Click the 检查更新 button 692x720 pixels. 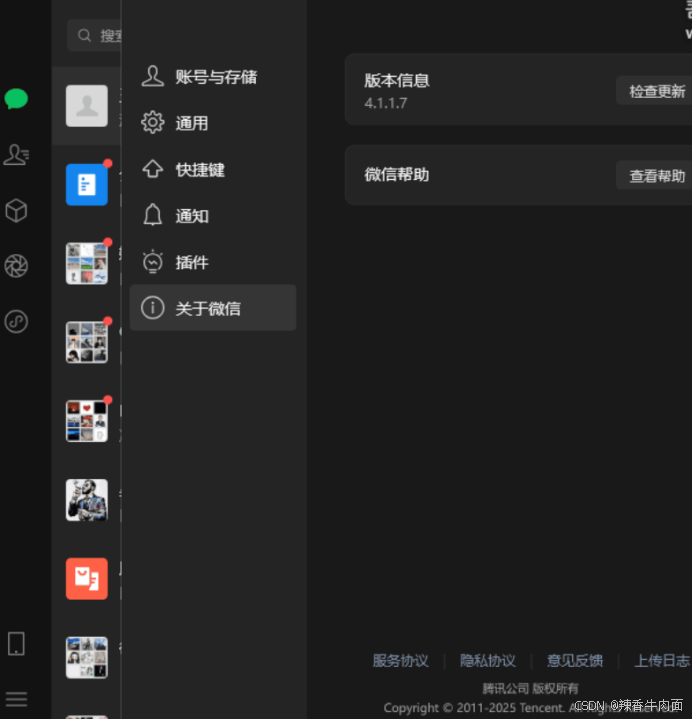pos(656,91)
